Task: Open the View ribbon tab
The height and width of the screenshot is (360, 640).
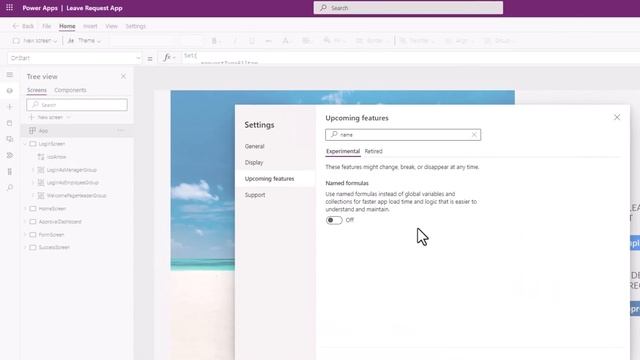Action: 111,26
